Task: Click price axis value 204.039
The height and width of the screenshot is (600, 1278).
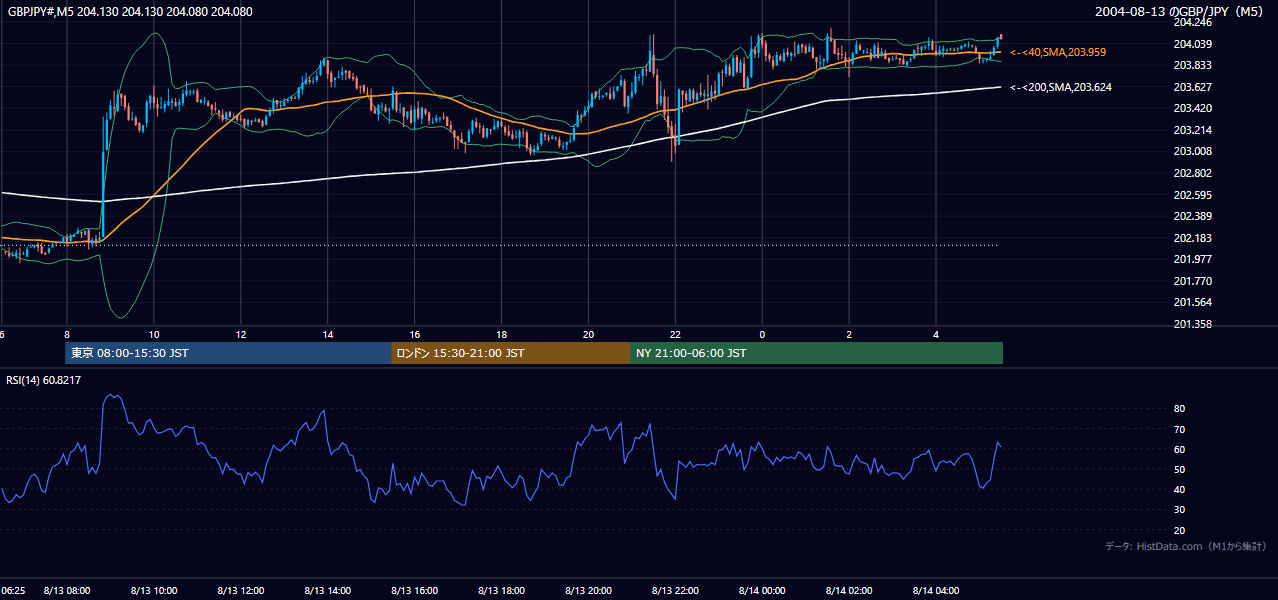Action: 1192,44
